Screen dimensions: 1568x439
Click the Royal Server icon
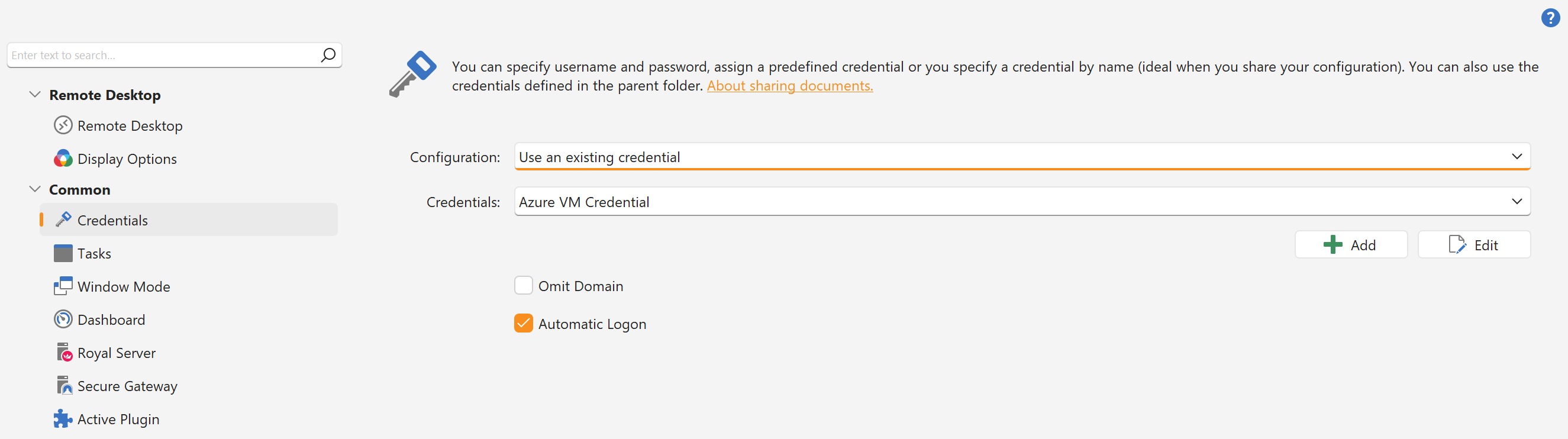[x=64, y=353]
